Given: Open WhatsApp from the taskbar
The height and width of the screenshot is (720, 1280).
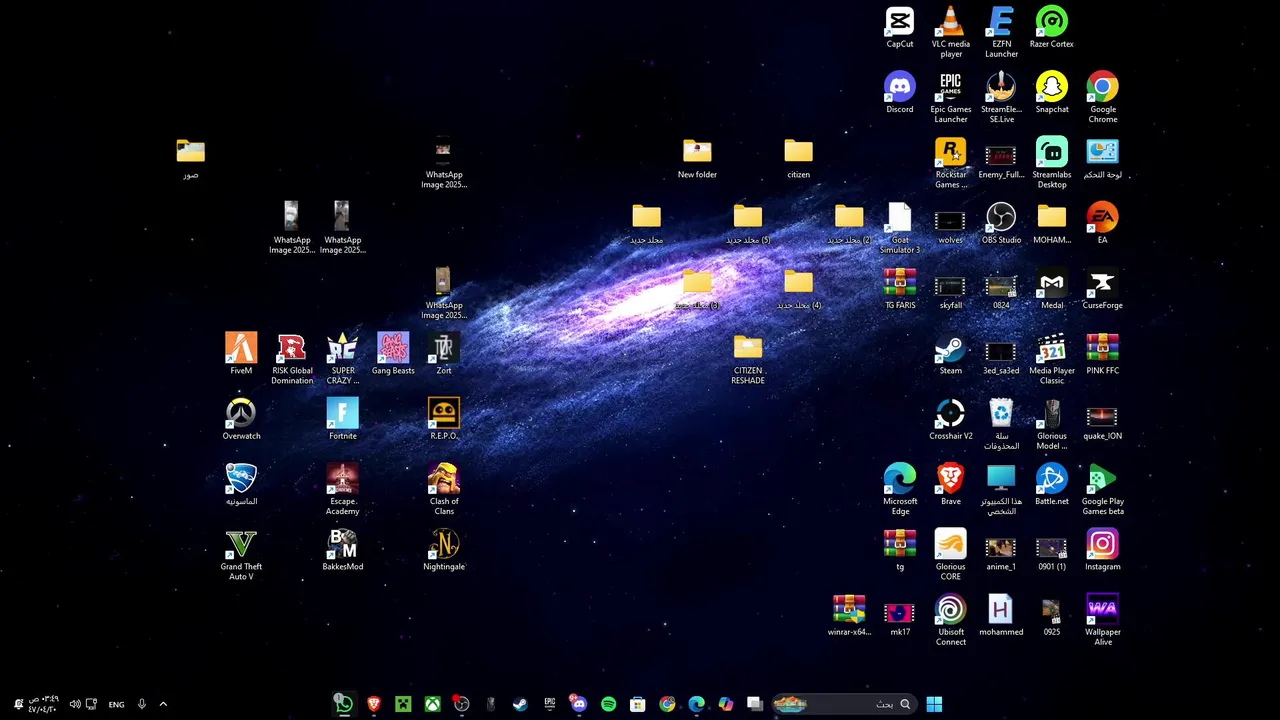Looking at the screenshot, I should click(x=344, y=704).
